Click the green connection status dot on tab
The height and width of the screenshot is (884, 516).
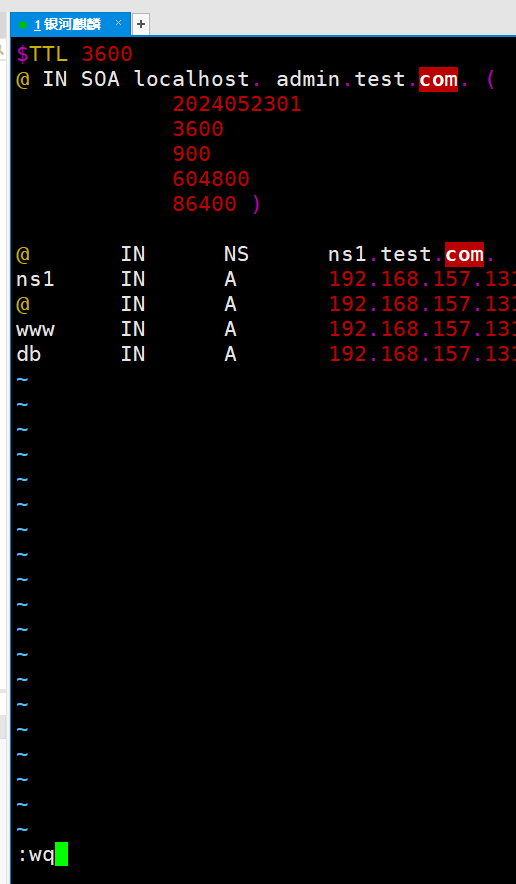tap(23, 24)
